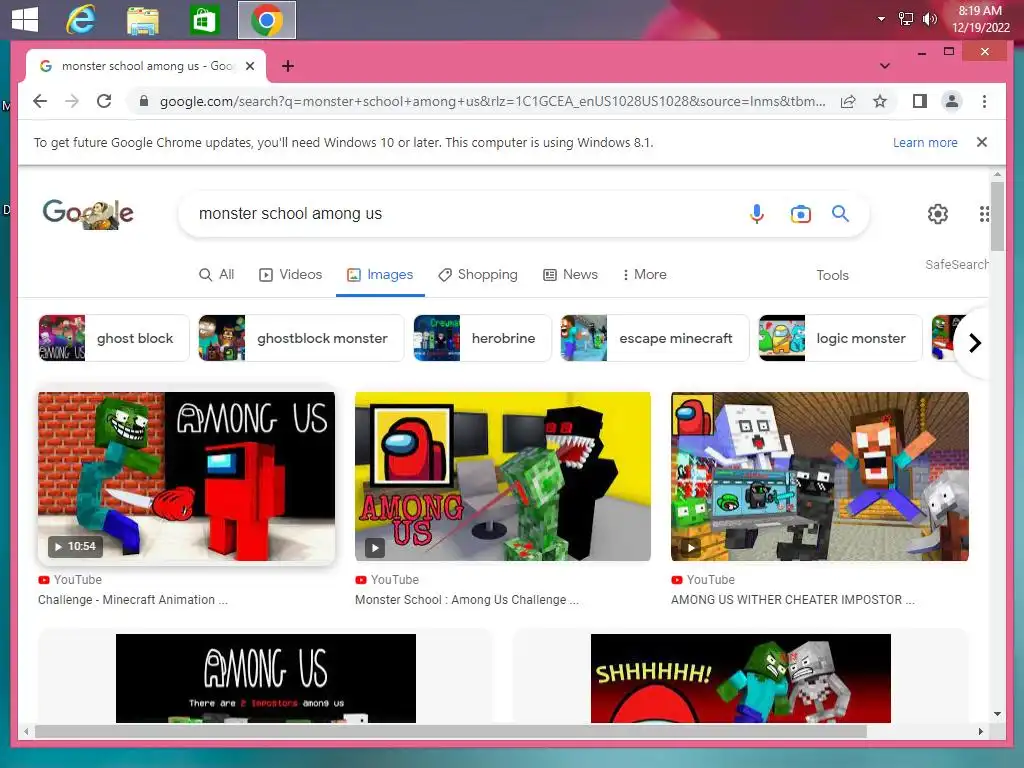Filter by the logic monster chip
This screenshot has height=768, width=1024.
pyautogui.click(x=840, y=338)
